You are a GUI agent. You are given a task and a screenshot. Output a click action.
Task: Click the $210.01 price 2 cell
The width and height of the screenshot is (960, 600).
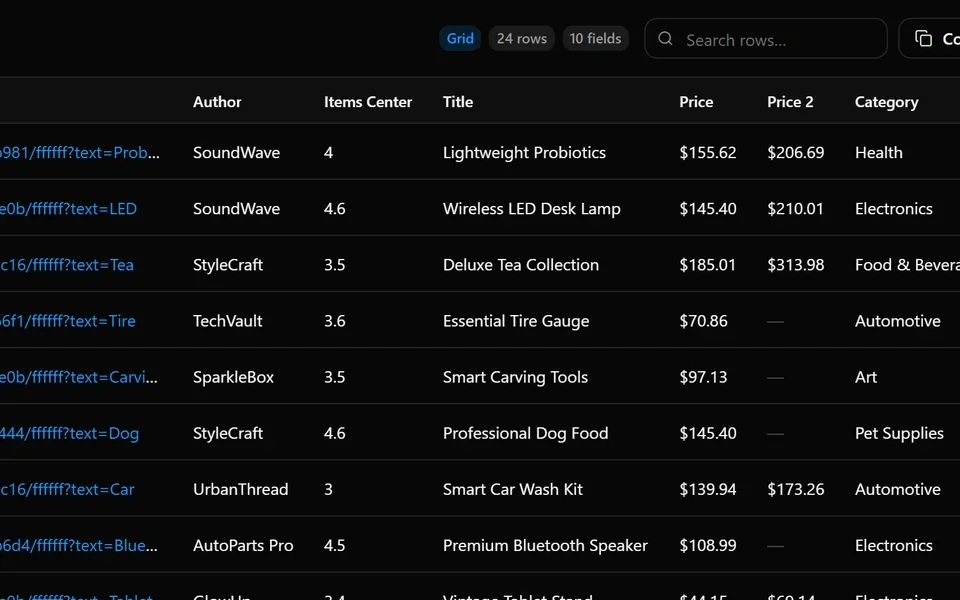[795, 209]
